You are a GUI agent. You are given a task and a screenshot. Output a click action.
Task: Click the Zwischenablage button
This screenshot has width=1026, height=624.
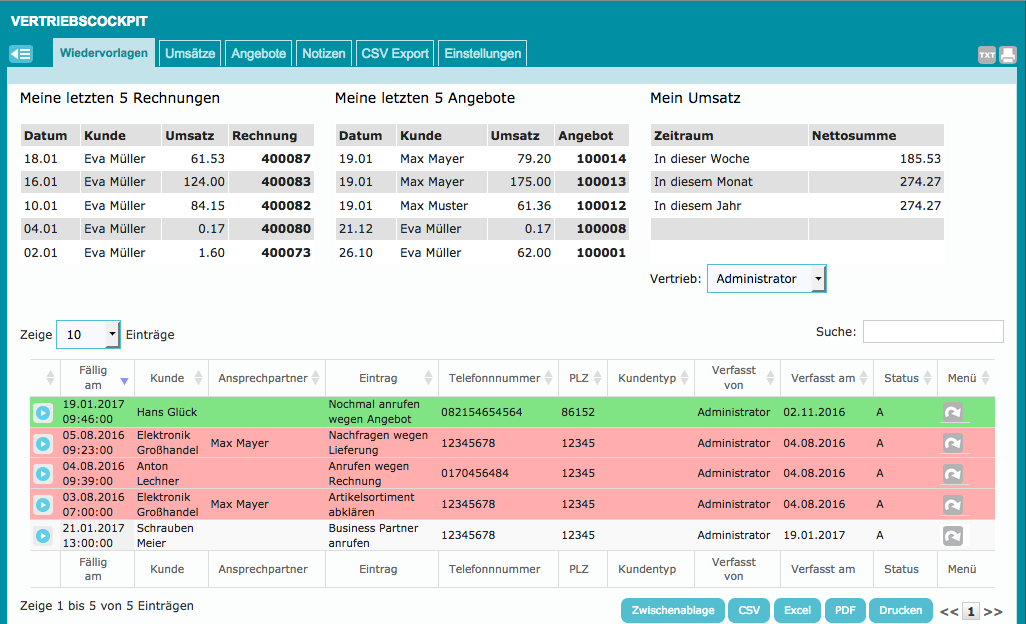(672, 610)
